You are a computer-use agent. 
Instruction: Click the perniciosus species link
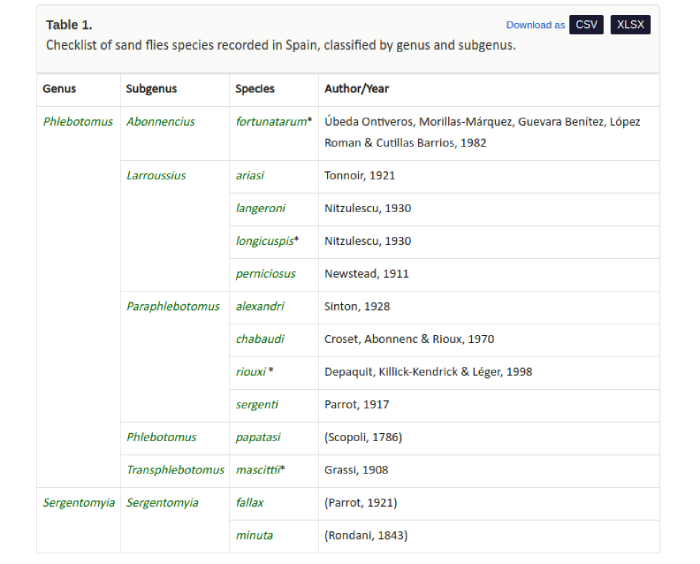pyautogui.click(x=265, y=274)
